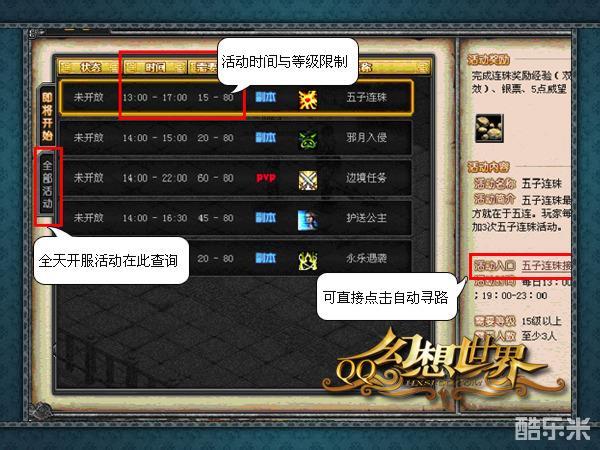This screenshot has width=600, height=450.
Task: Click the 五子连珠 activity entrance link
Action: coord(546,265)
